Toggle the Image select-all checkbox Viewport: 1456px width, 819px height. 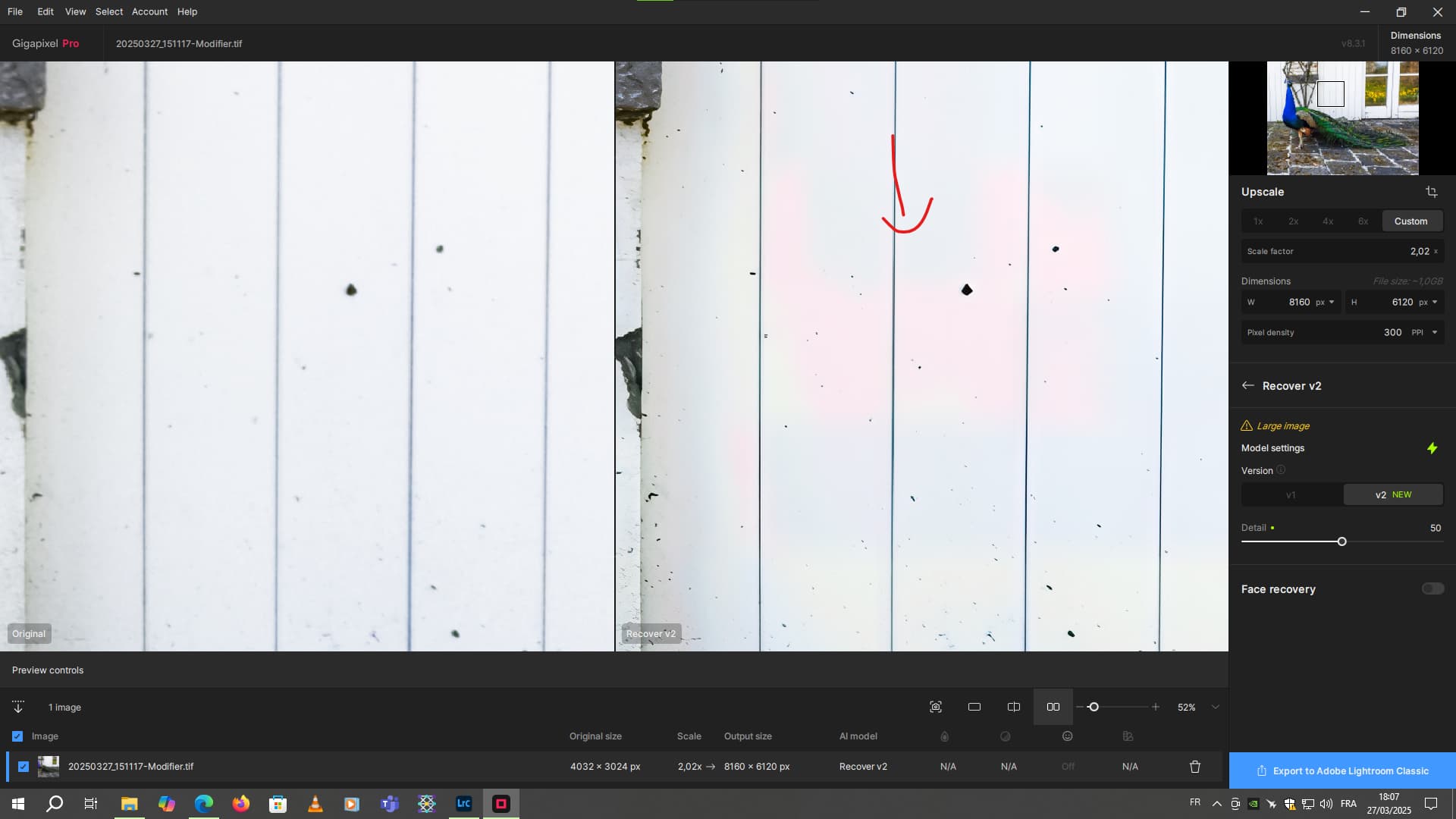[x=17, y=736]
